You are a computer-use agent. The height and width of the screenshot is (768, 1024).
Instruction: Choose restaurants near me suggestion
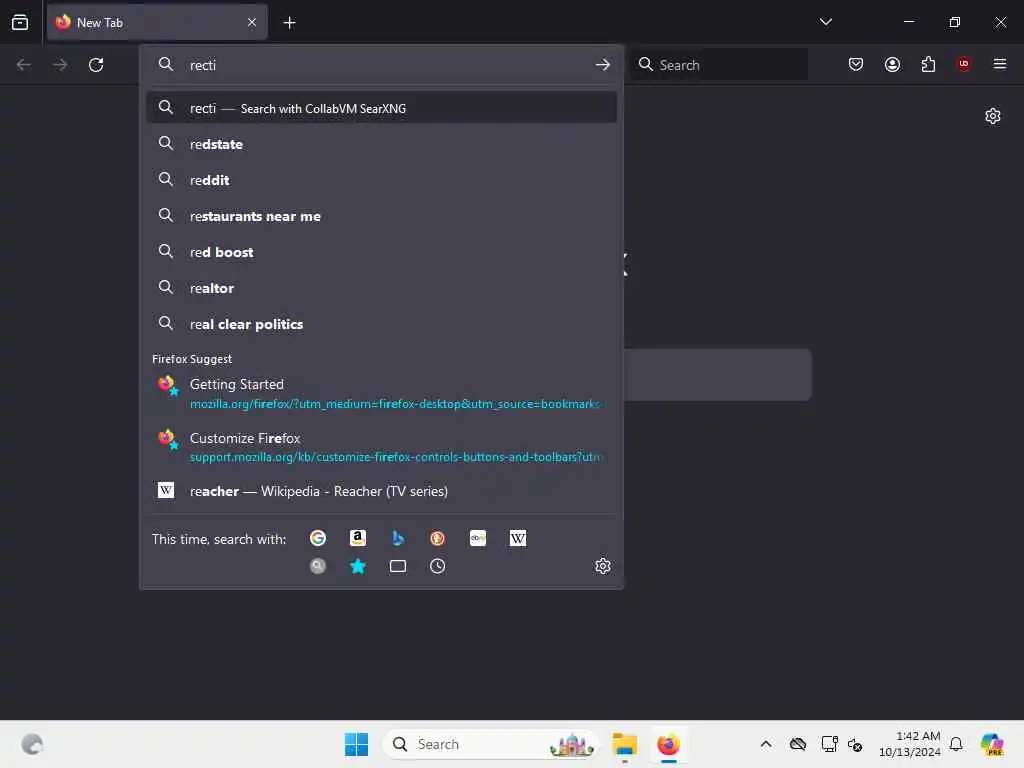click(x=381, y=216)
